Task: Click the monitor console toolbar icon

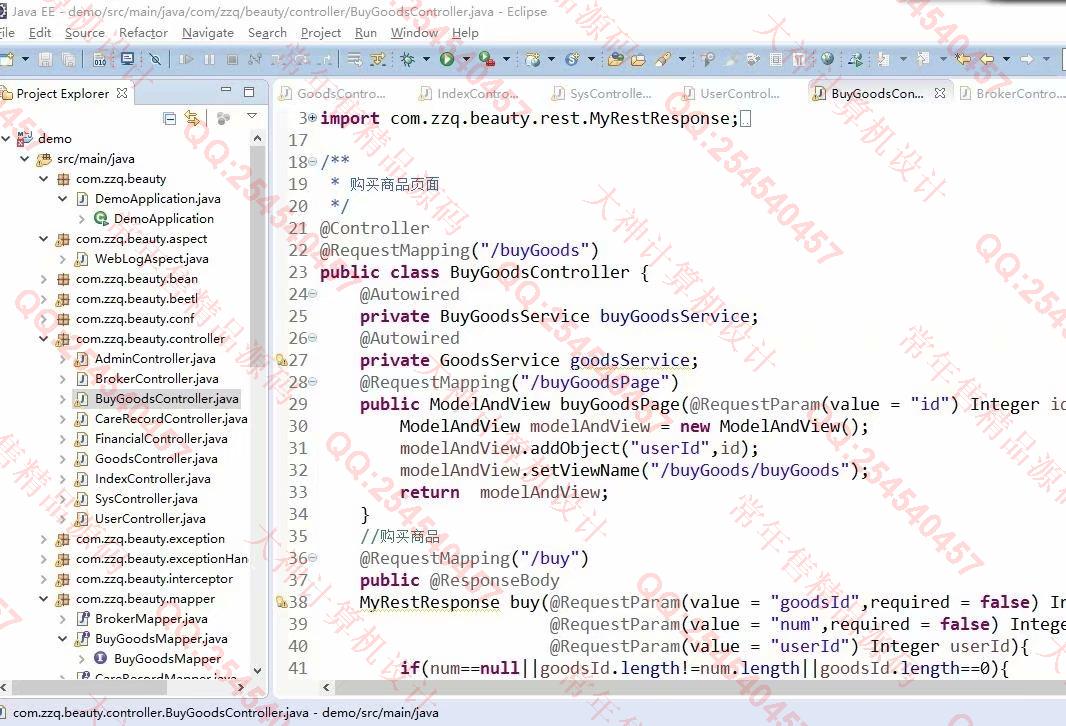Action: point(127,59)
